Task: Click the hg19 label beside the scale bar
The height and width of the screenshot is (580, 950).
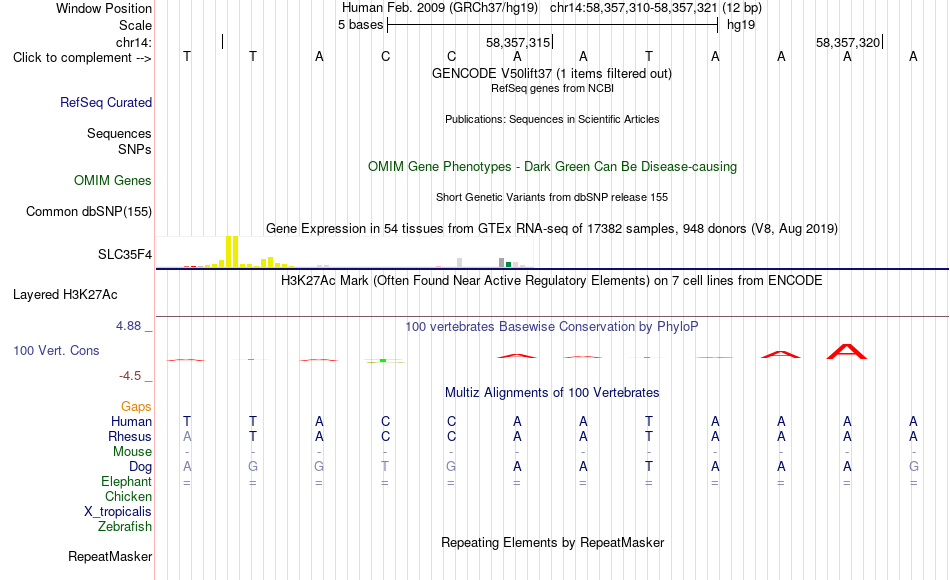Action: (x=741, y=25)
